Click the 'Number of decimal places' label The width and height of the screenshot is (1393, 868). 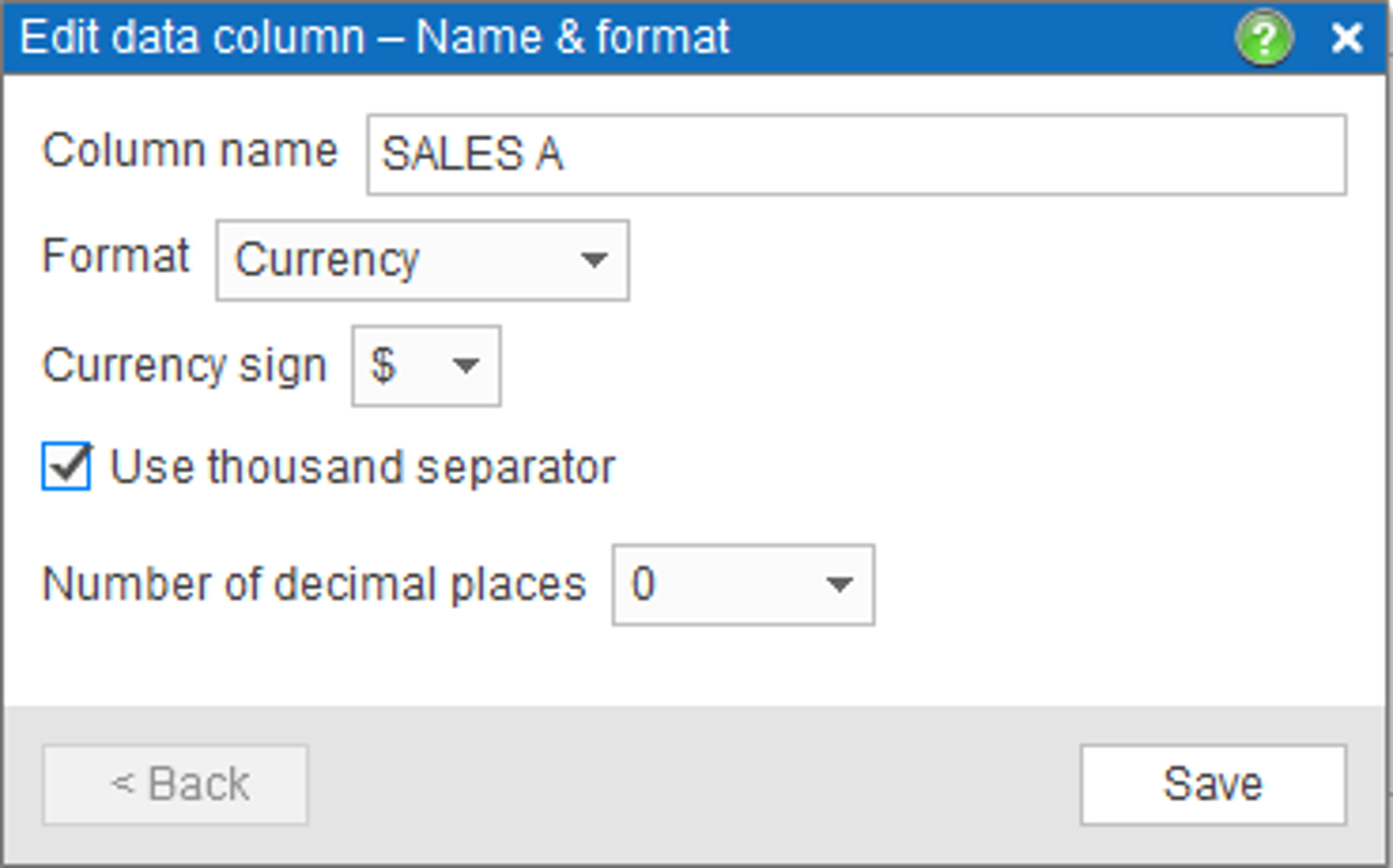coord(314,584)
